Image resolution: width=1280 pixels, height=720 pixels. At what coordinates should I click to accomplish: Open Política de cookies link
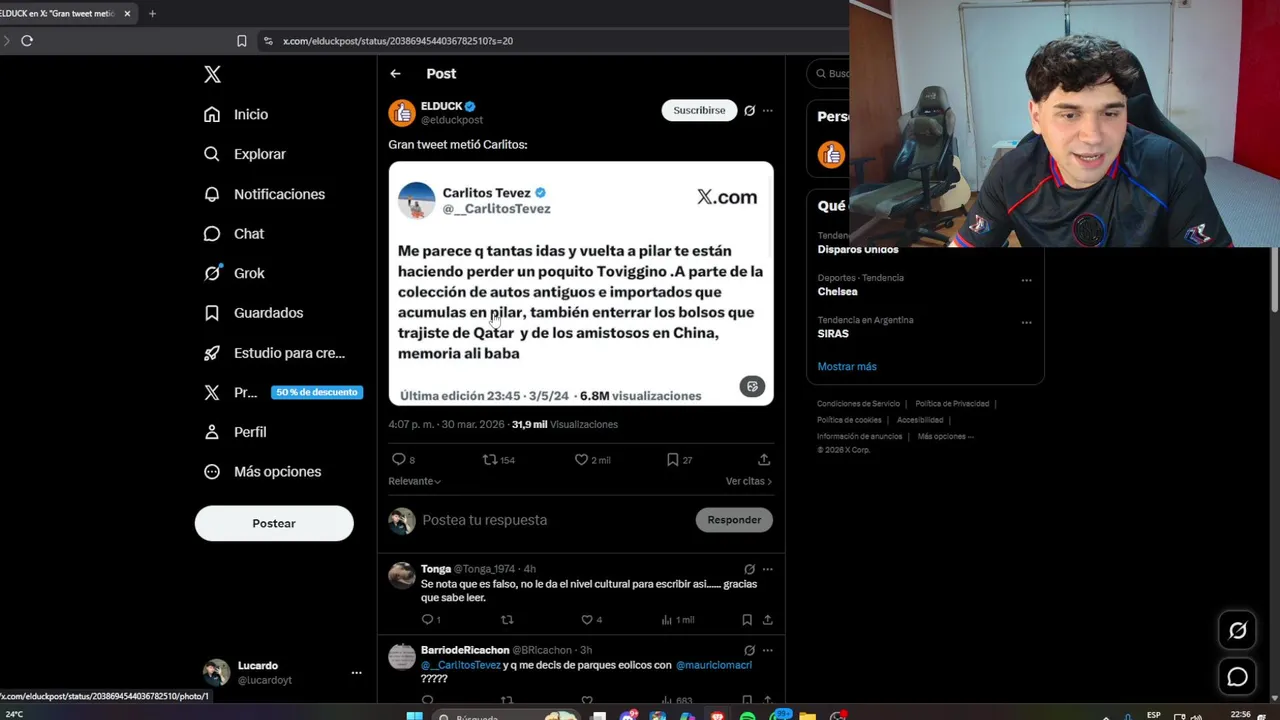(849, 420)
